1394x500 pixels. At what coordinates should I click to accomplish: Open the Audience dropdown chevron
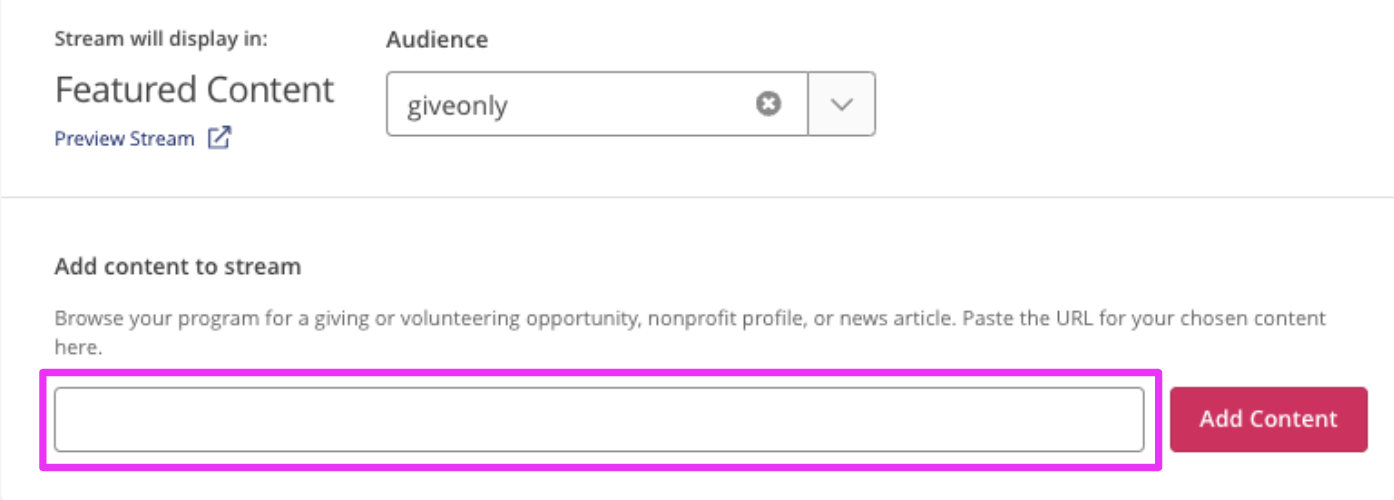coord(842,104)
